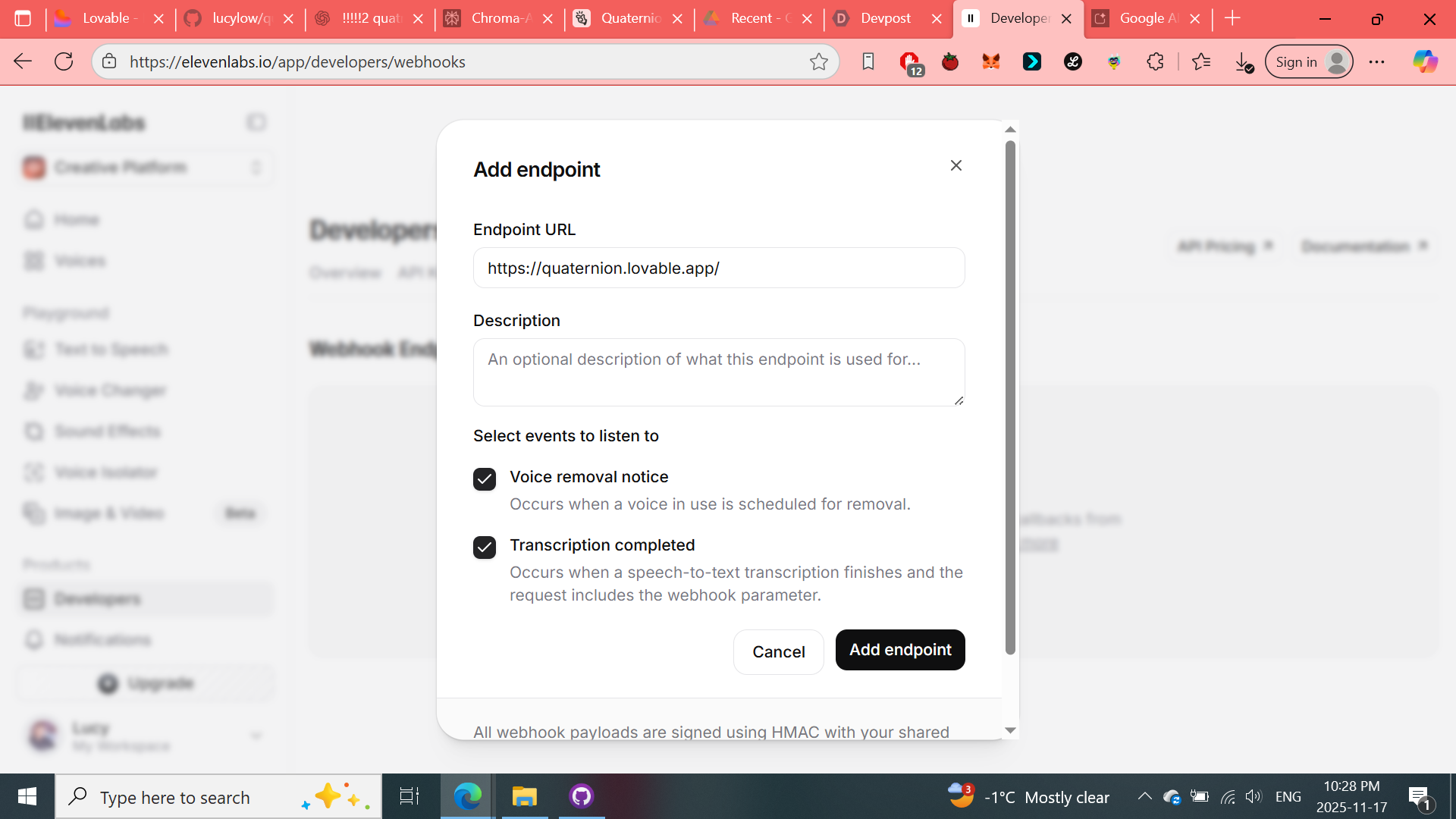Click the Endpoint URL input field

coord(718,268)
